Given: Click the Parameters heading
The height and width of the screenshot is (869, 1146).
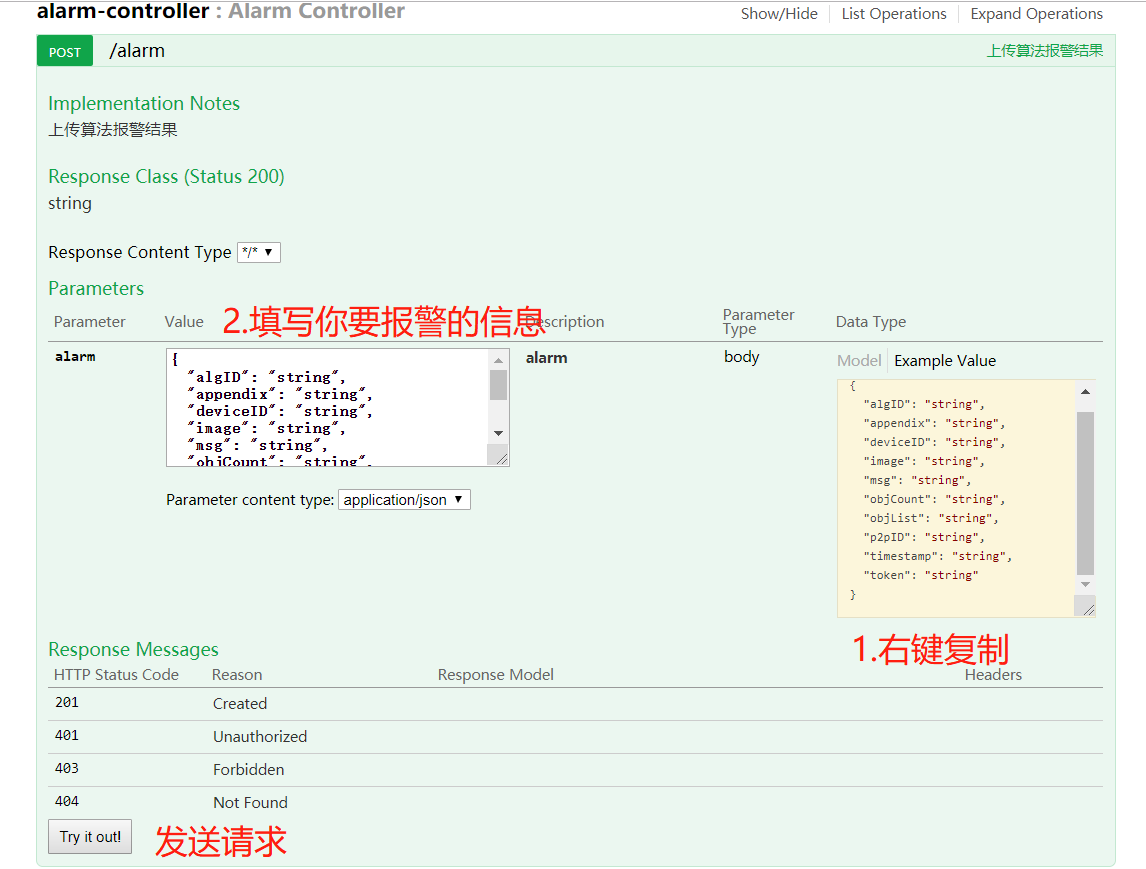Looking at the screenshot, I should (x=96, y=288).
